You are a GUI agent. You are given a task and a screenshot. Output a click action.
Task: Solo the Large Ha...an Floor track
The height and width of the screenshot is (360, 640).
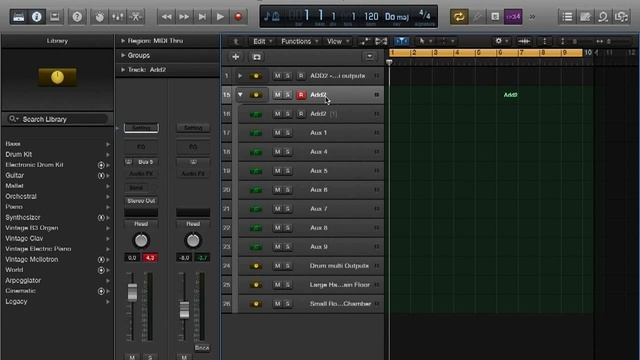[287, 285]
